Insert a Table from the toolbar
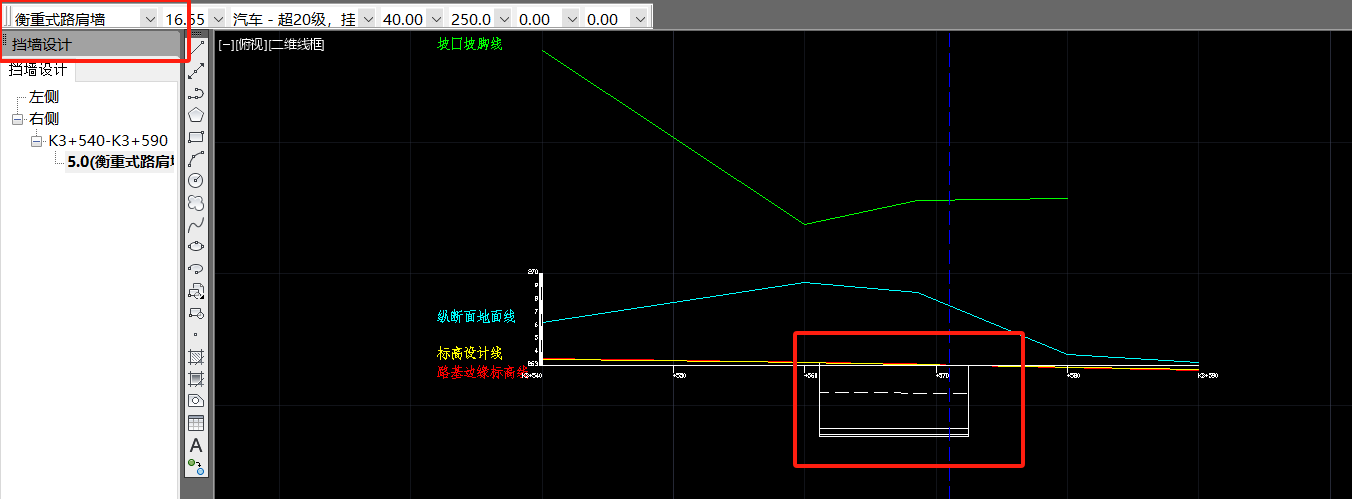 pos(197,422)
